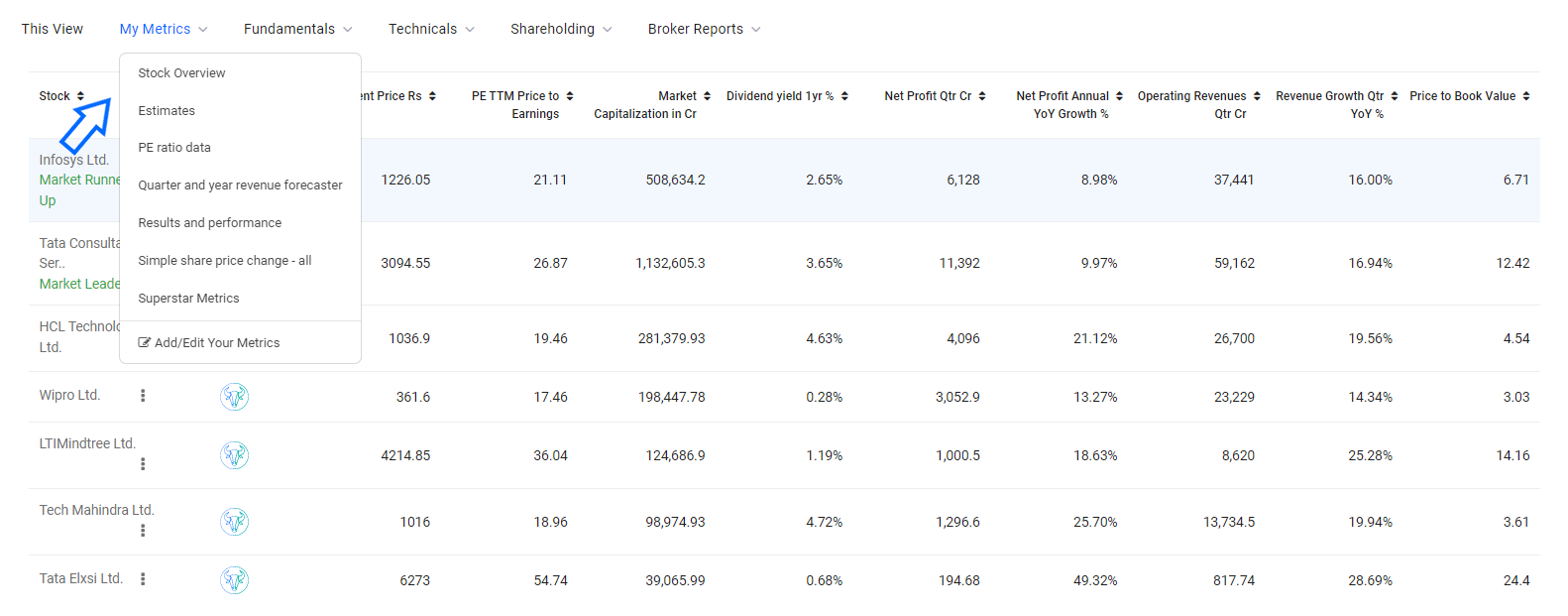This screenshot has height=616, width=1568.
Task: Click Tata Elxsi profit growth 49.32%
Action: (1095, 581)
